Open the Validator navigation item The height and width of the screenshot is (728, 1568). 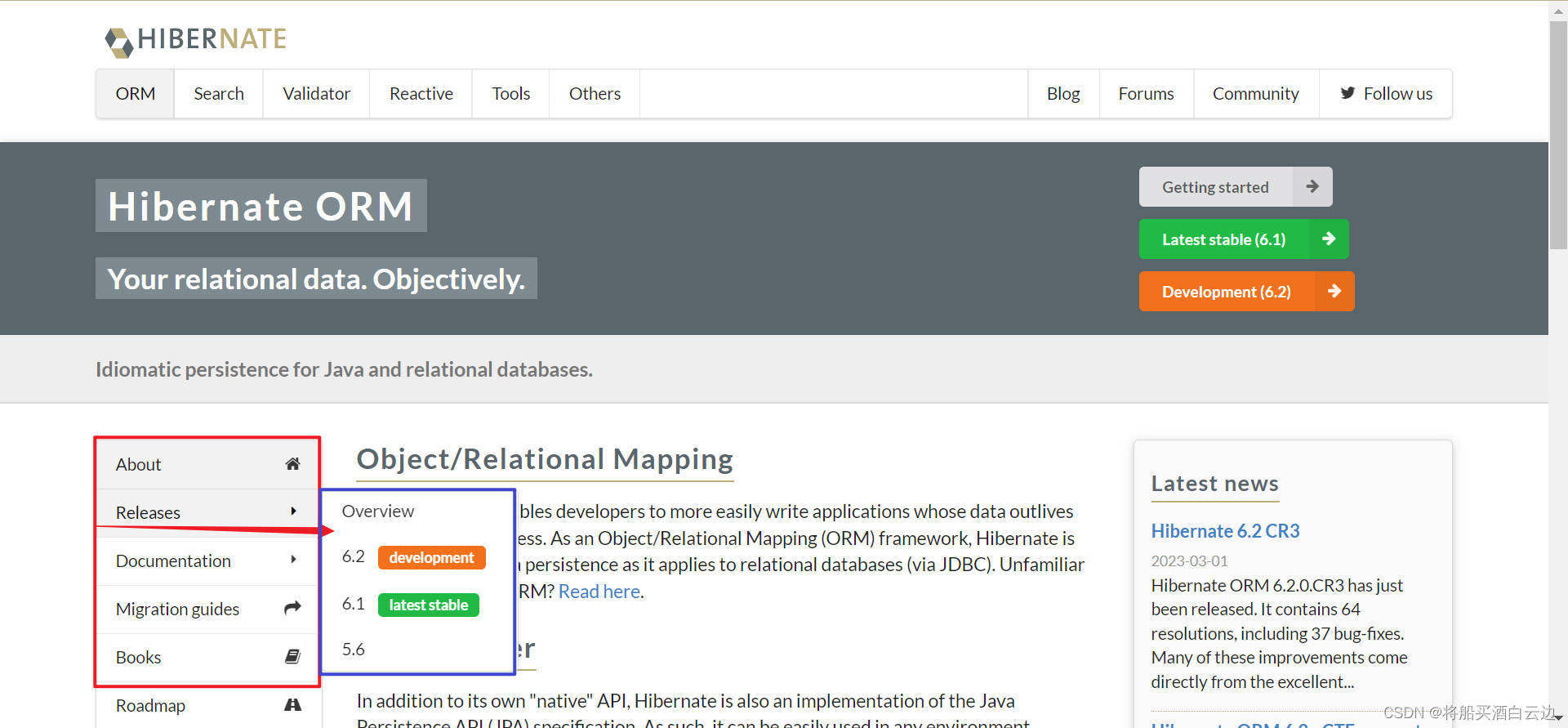pos(317,94)
